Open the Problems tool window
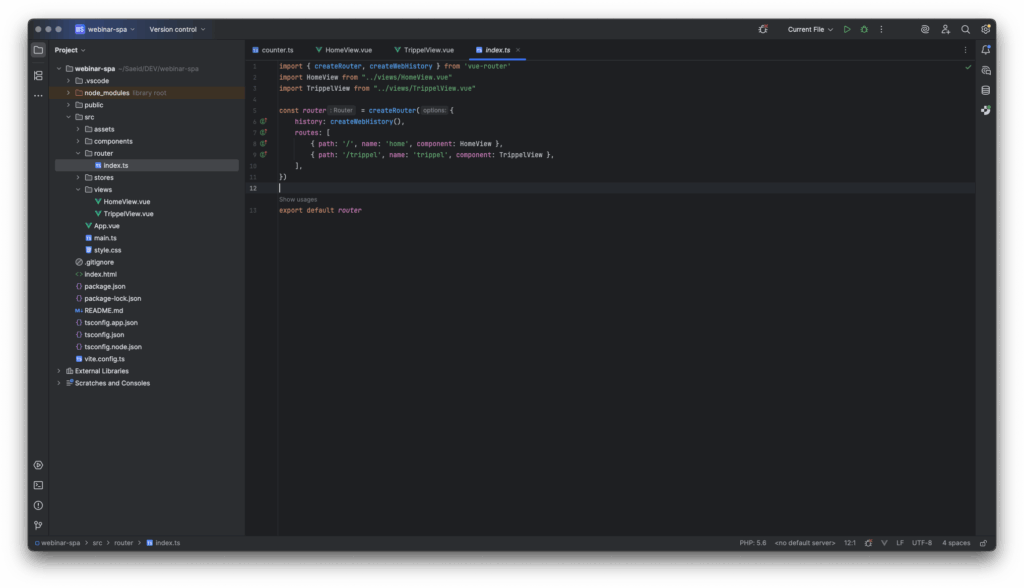 pyautogui.click(x=38, y=505)
